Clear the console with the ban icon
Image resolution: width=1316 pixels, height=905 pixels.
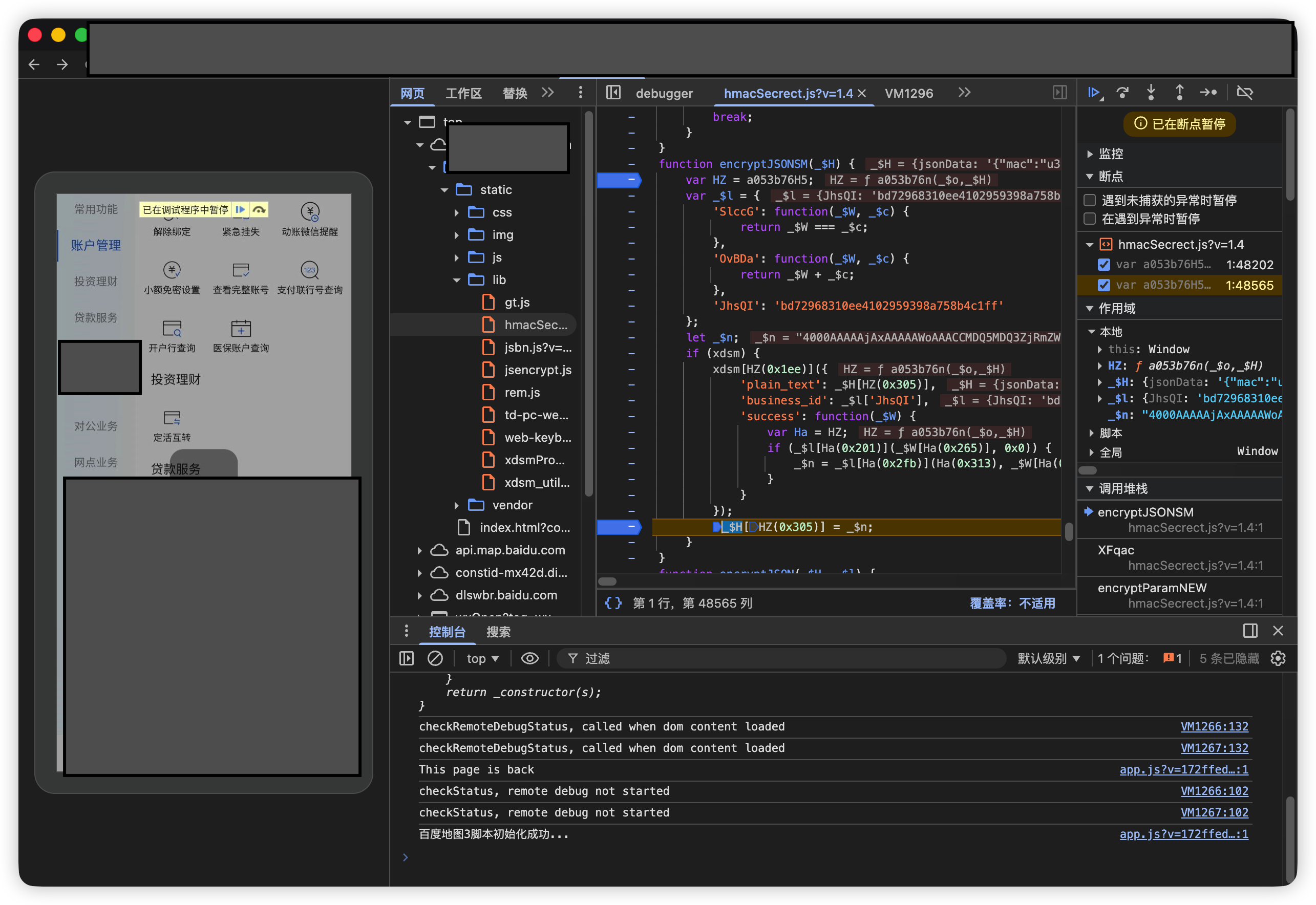[x=435, y=658]
